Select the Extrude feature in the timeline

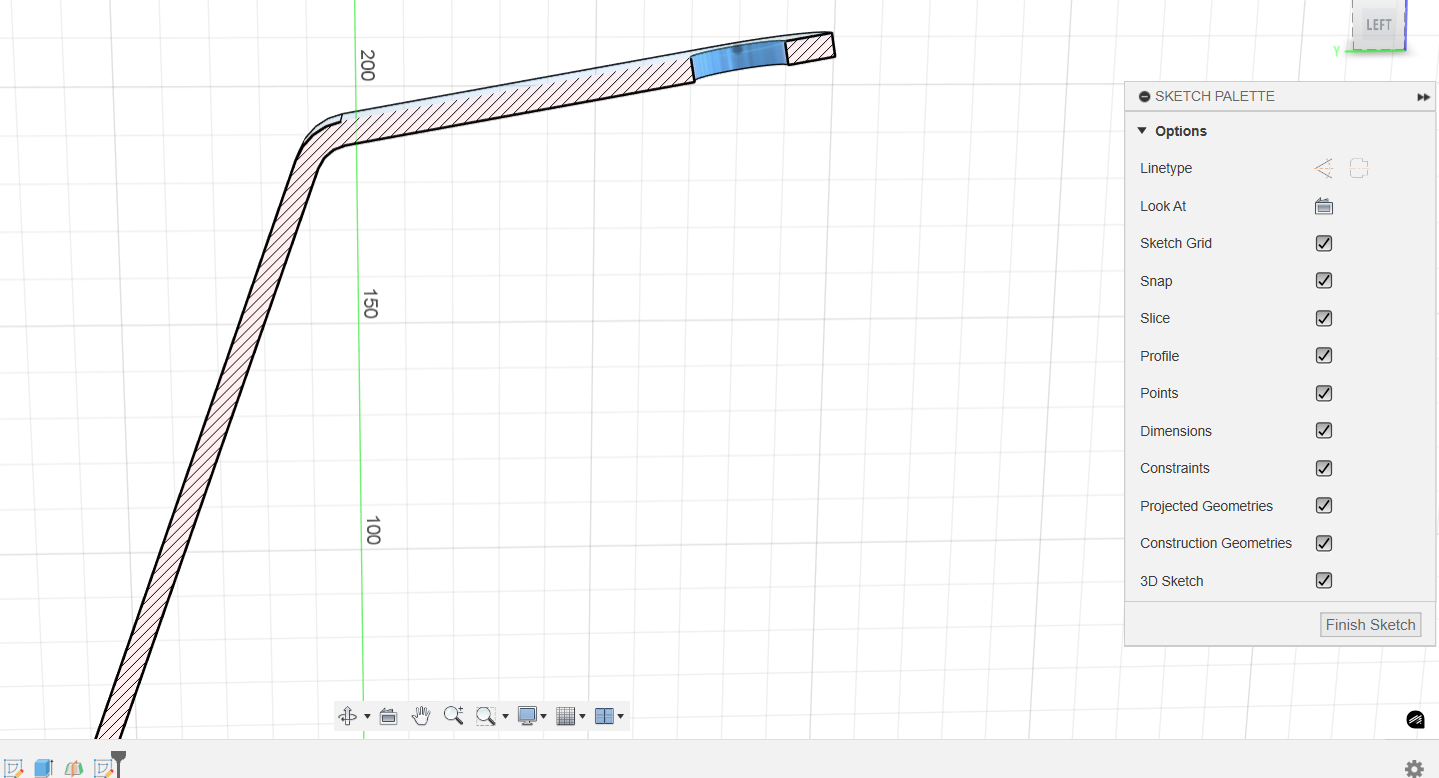[43, 768]
